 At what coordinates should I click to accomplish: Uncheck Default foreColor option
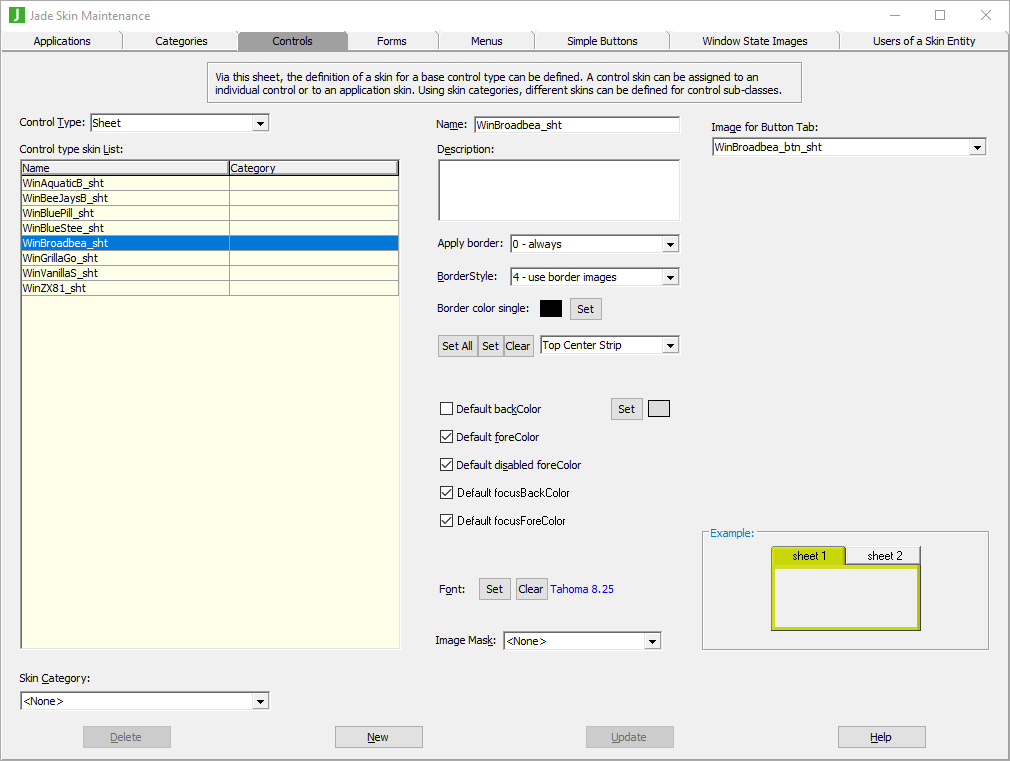click(x=446, y=437)
